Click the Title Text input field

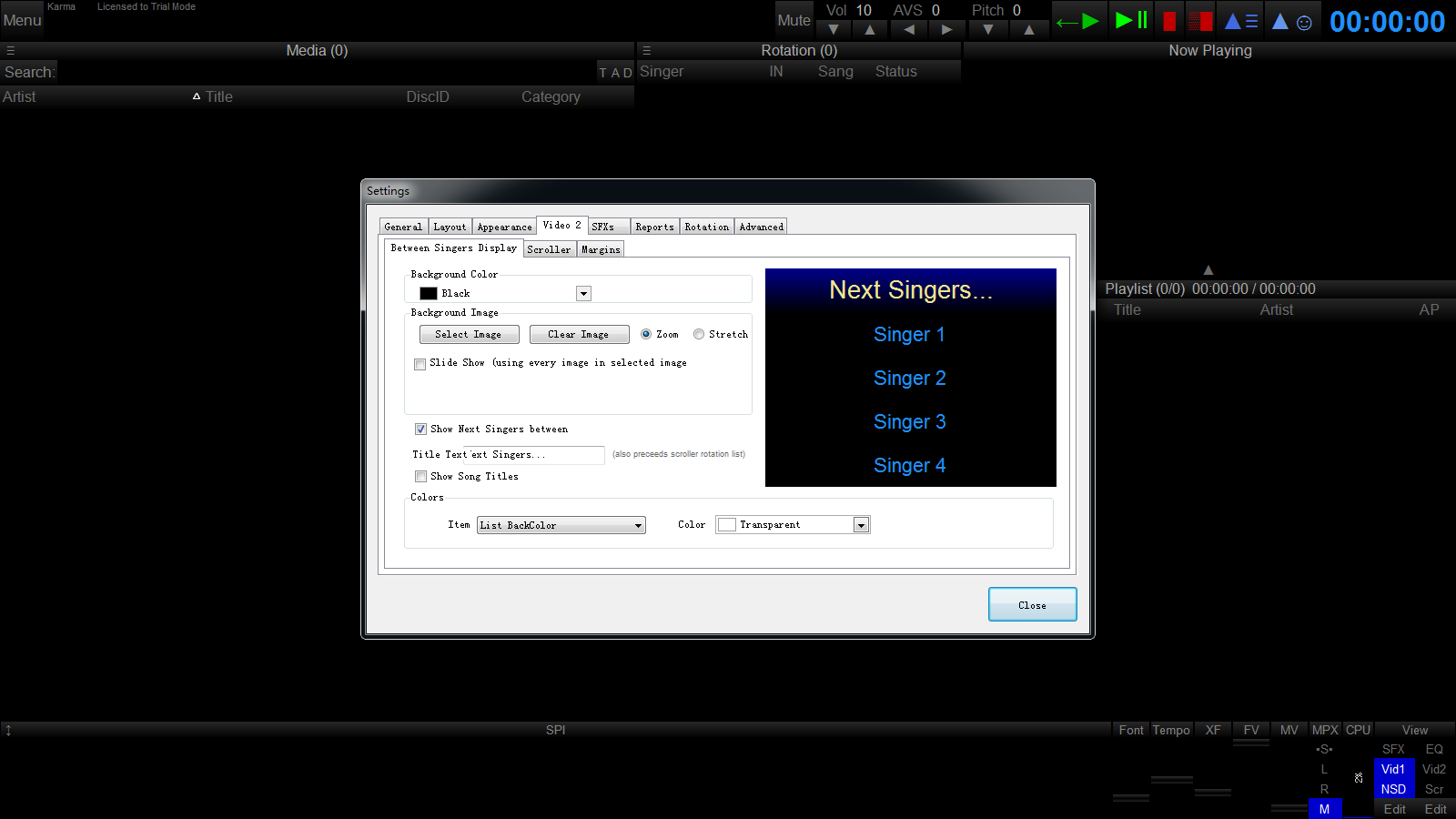(x=535, y=454)
